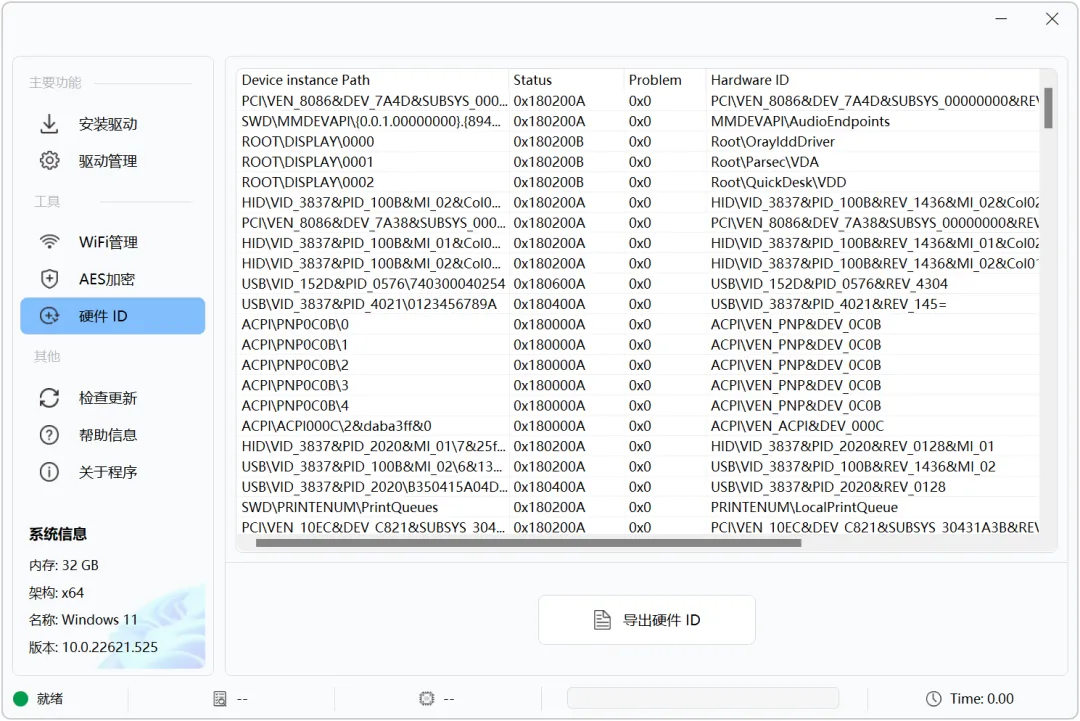This screenshot has width=1080, height=721.
Task: Click the 版本: 10.0.22621.525 text
Action: pos(93,647)
